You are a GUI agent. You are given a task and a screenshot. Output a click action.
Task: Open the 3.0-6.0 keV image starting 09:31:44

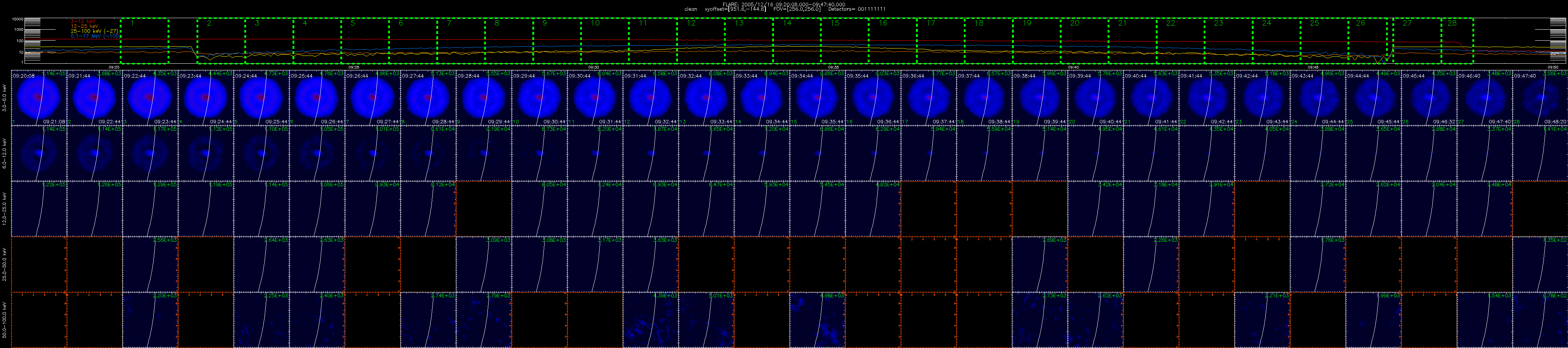pyautogui.click(x=650, y=98)
